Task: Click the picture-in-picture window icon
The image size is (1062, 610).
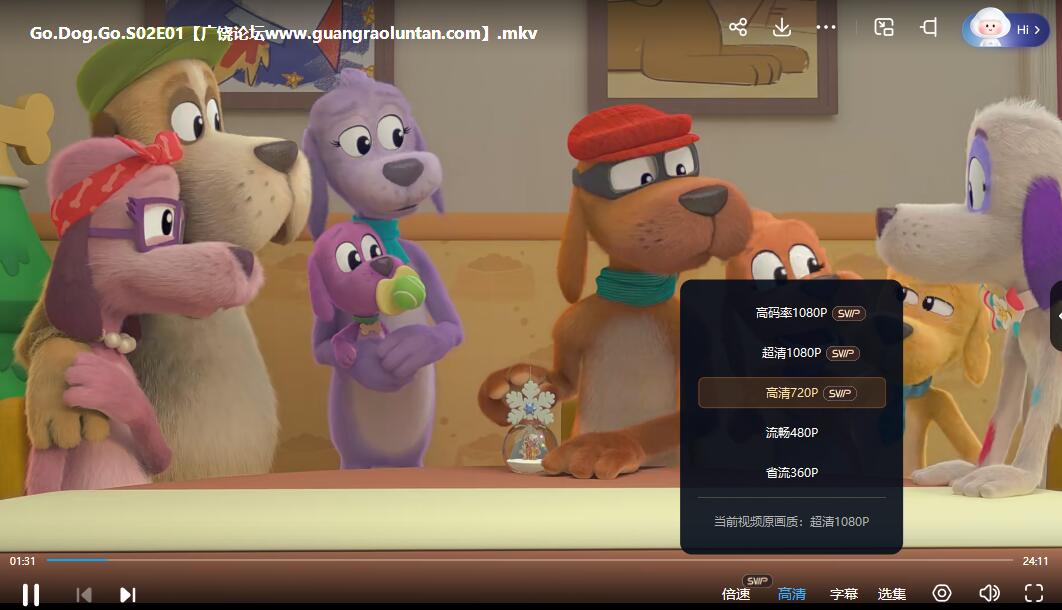Action: point(884,27)
